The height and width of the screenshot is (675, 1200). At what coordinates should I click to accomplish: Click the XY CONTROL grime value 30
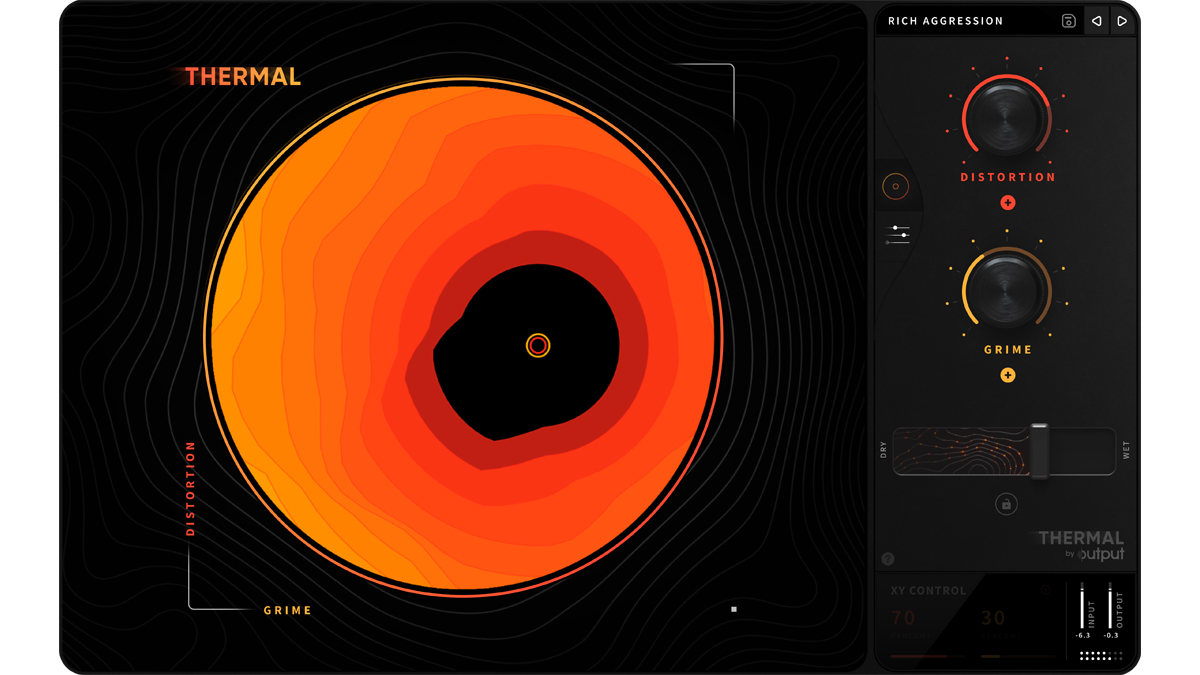coord(993,619)
